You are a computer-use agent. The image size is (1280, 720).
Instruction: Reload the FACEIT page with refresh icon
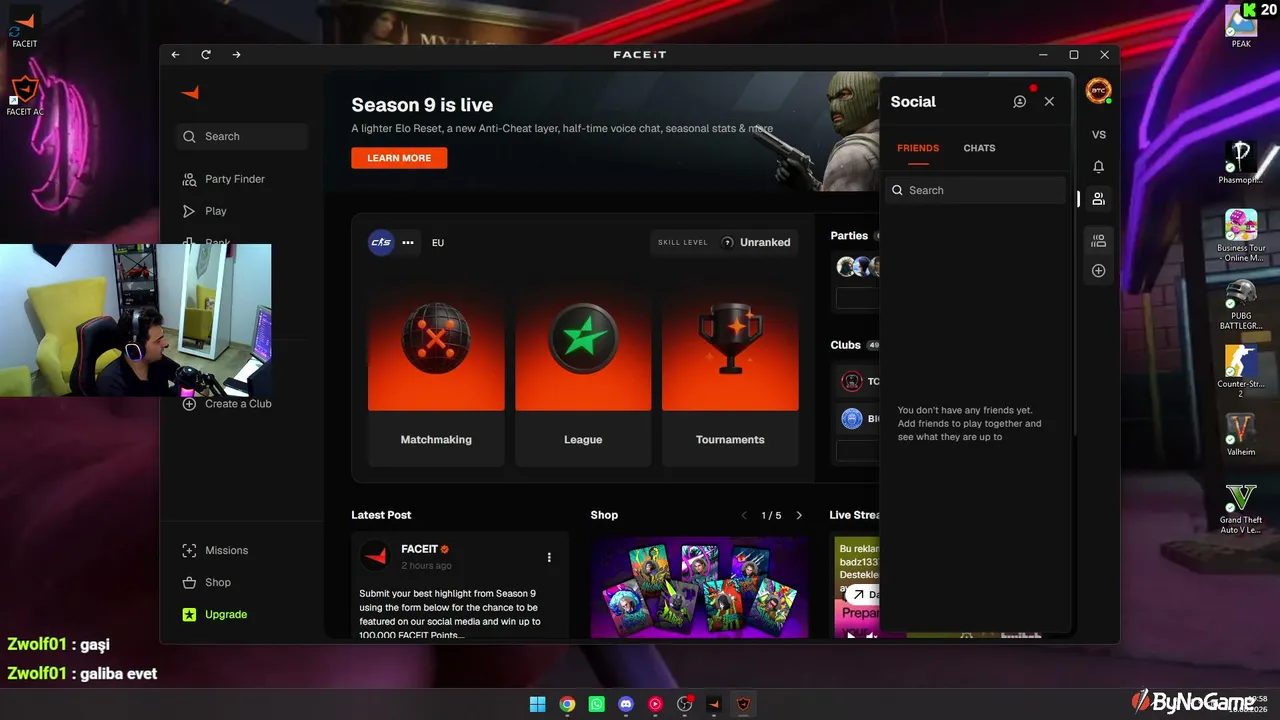[206, 55]
